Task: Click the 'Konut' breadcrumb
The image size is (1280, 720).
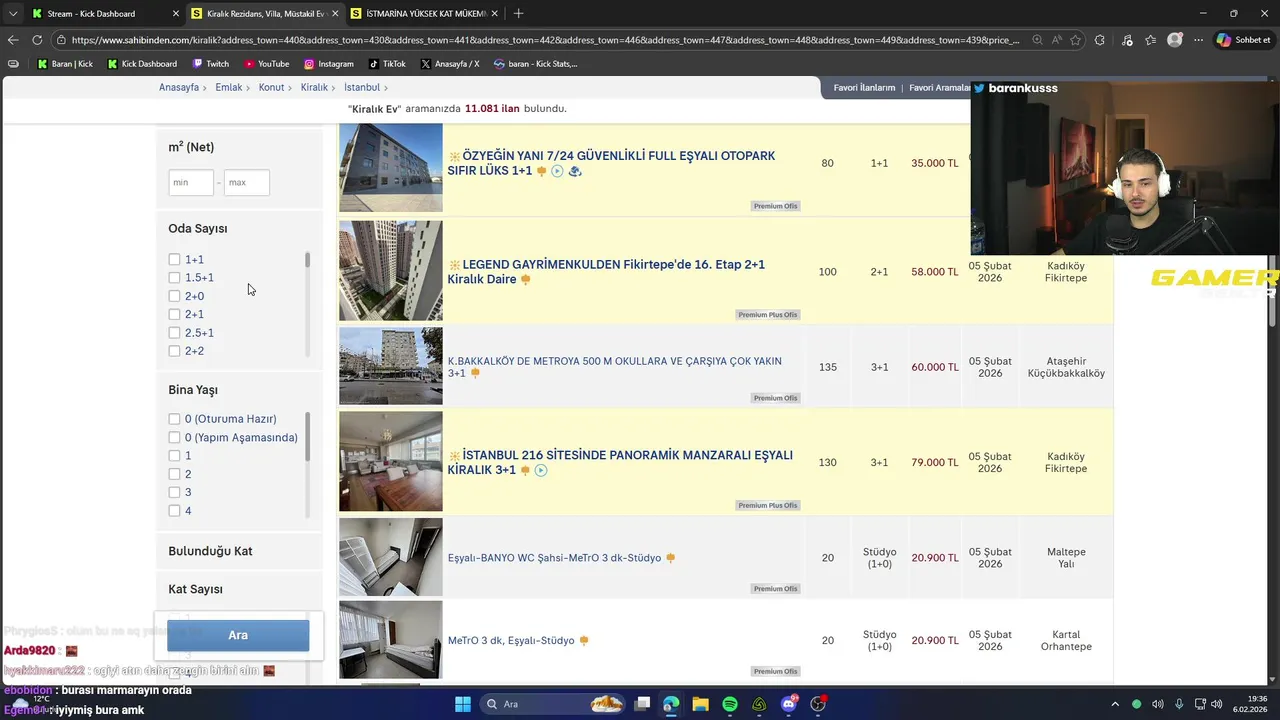Action: [x=271, y=88]
